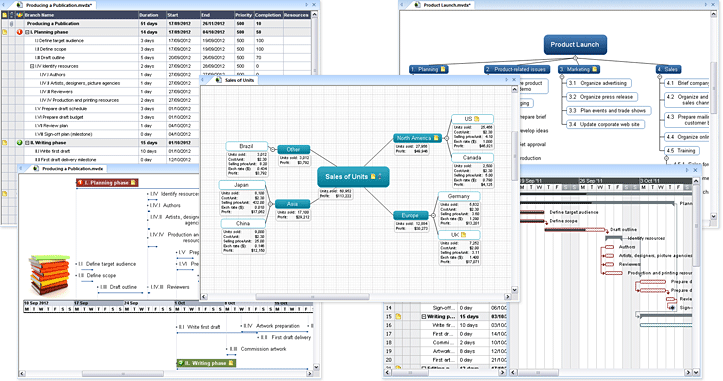
Task: Click attachment paperclip on Producing a Publication row
Action: pos(12,24)
